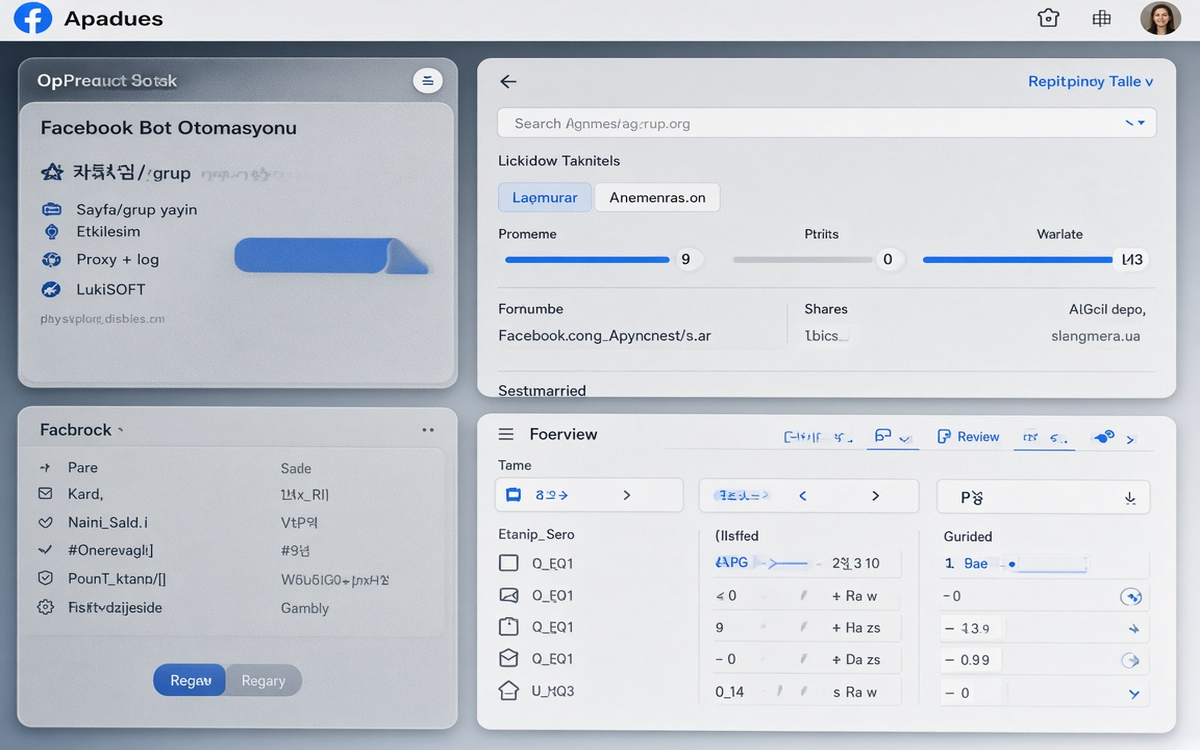Viewport: 1200px width, 750px height.
Task: Click the right chevron in the middle Tame box
Action: (x=876, y=495)
